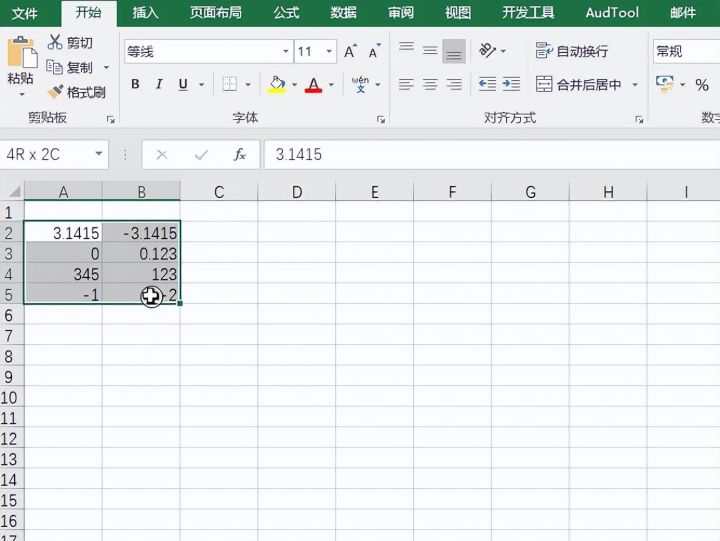Open merge and center dropdown arrow
Viewport: 720px width, 541px height.
(635, 85)
